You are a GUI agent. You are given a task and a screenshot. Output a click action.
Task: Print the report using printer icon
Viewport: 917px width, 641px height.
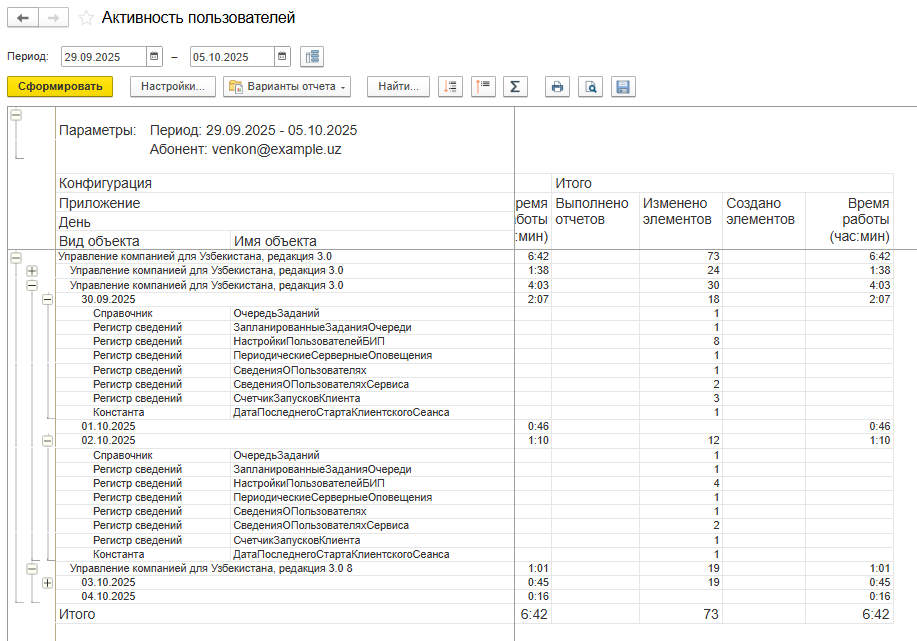[557, 87]
